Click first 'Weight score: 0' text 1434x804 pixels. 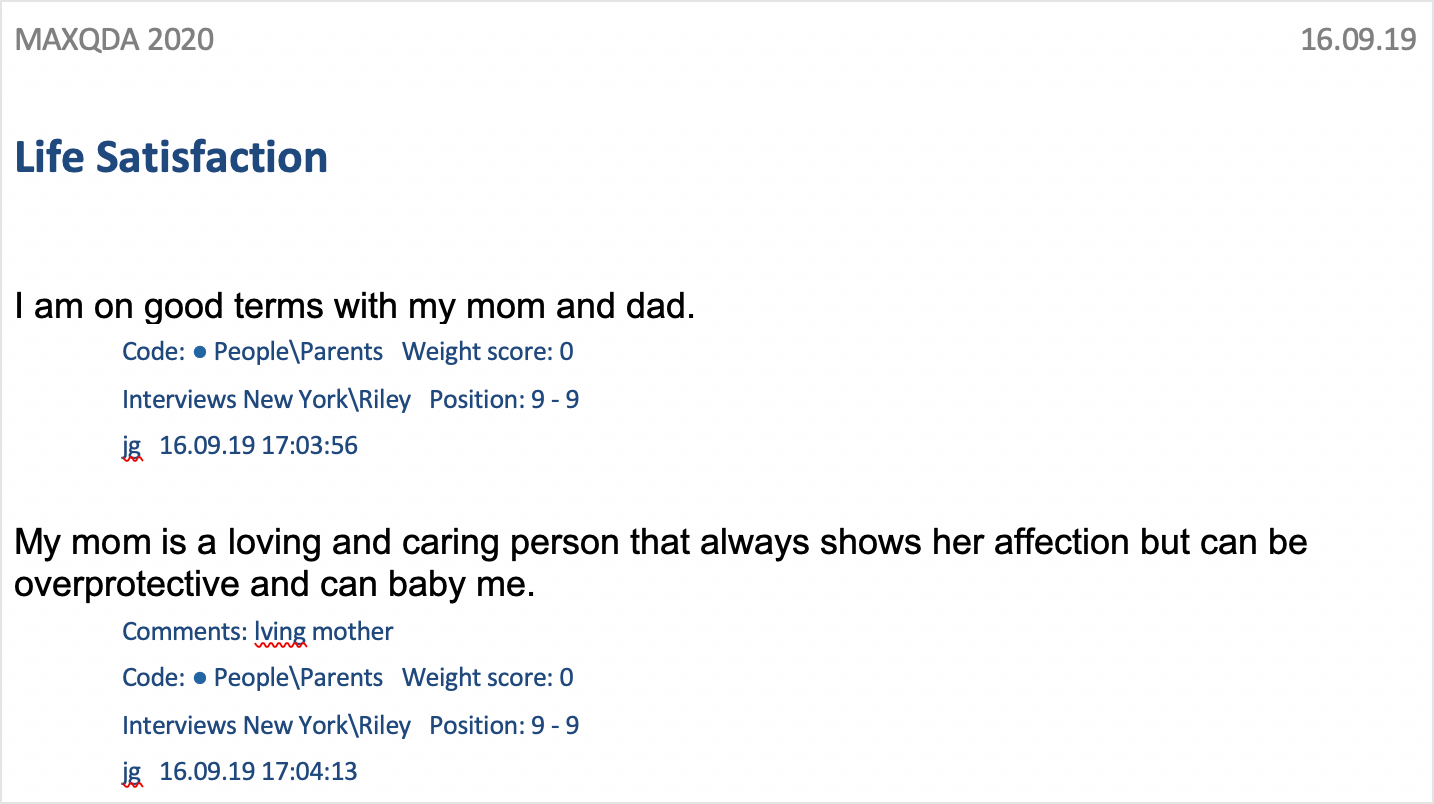tap(488, 352)
